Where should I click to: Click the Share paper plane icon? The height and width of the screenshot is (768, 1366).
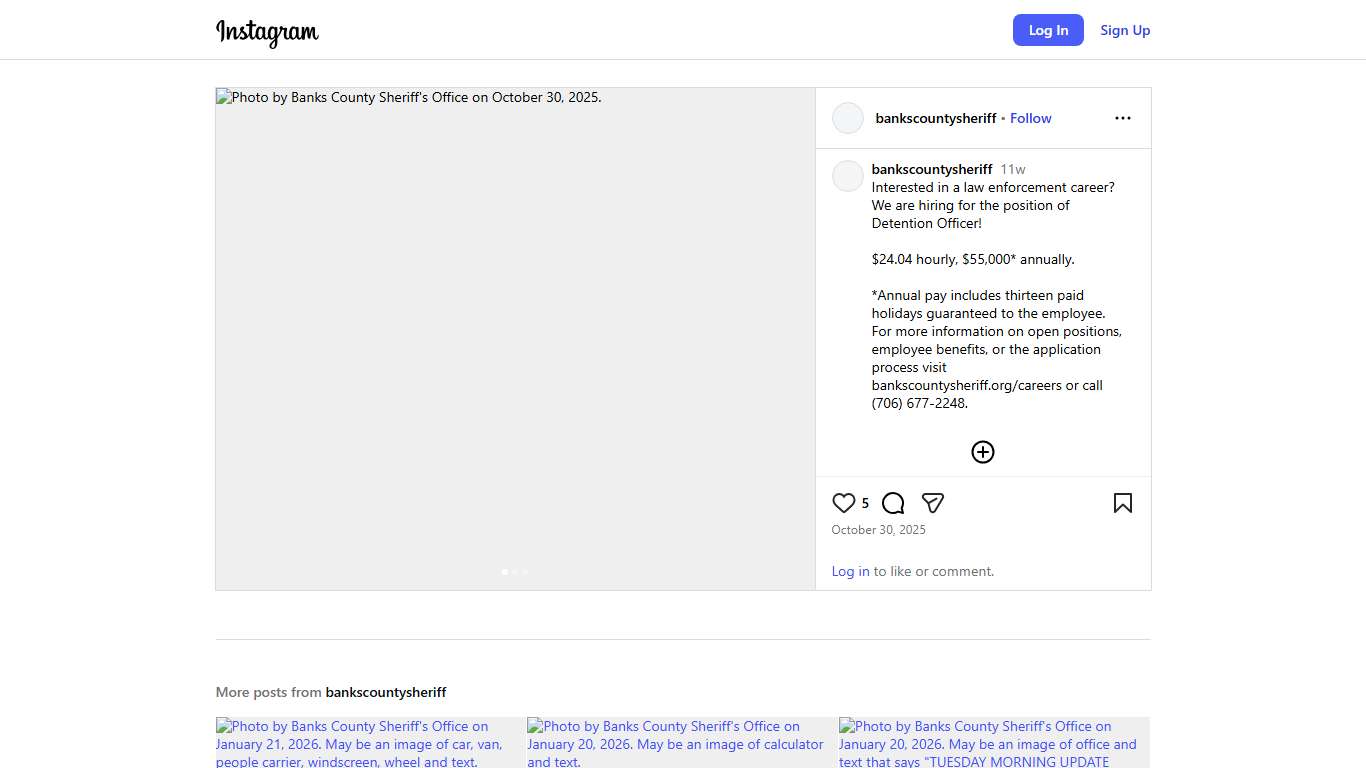click(x=933, y=503)
